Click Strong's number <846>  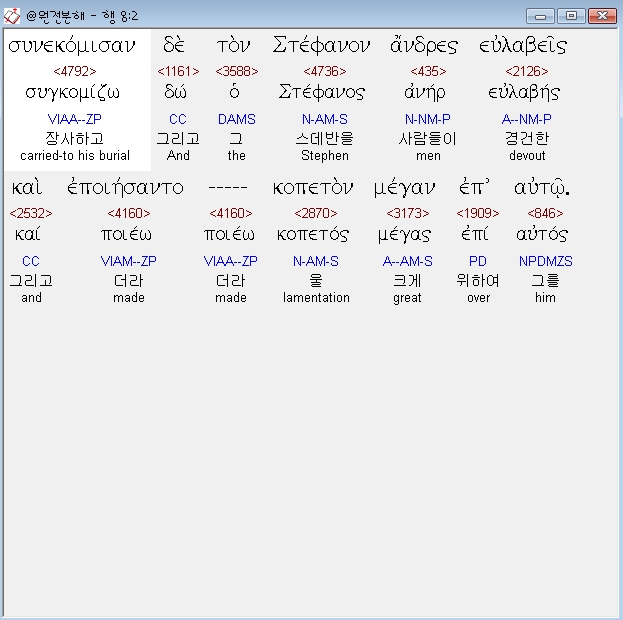click(x=546, y=213)
